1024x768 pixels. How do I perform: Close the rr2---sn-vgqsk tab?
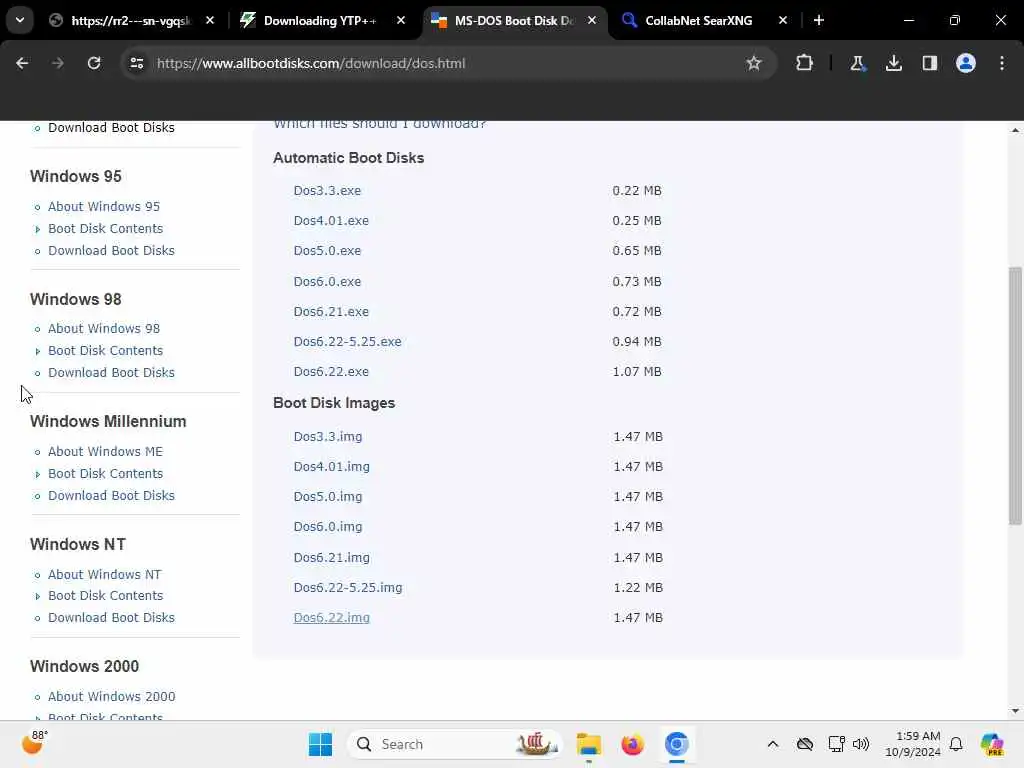[210, 20]
